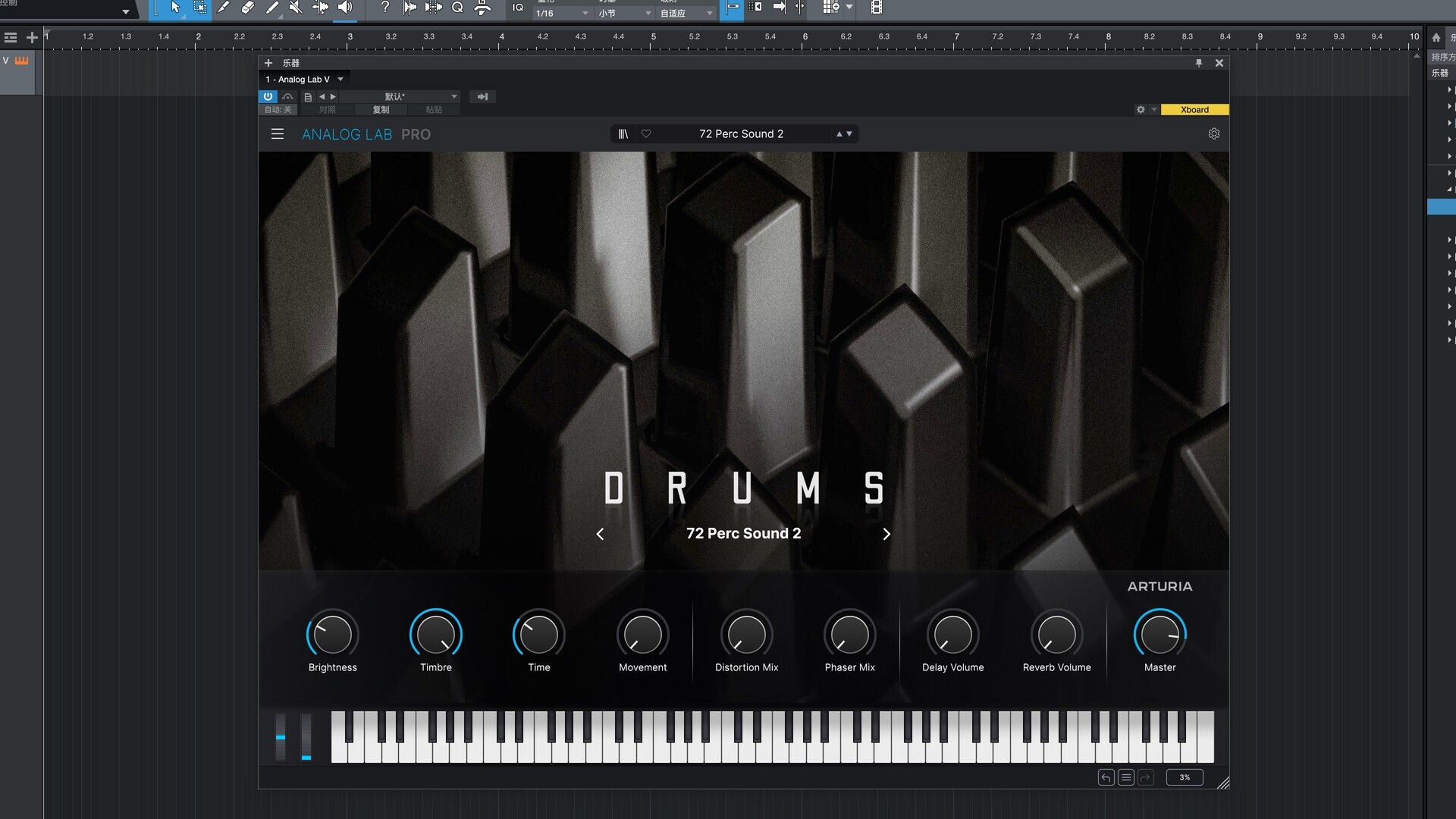Click the mod wheel strip

pos(306,736)
